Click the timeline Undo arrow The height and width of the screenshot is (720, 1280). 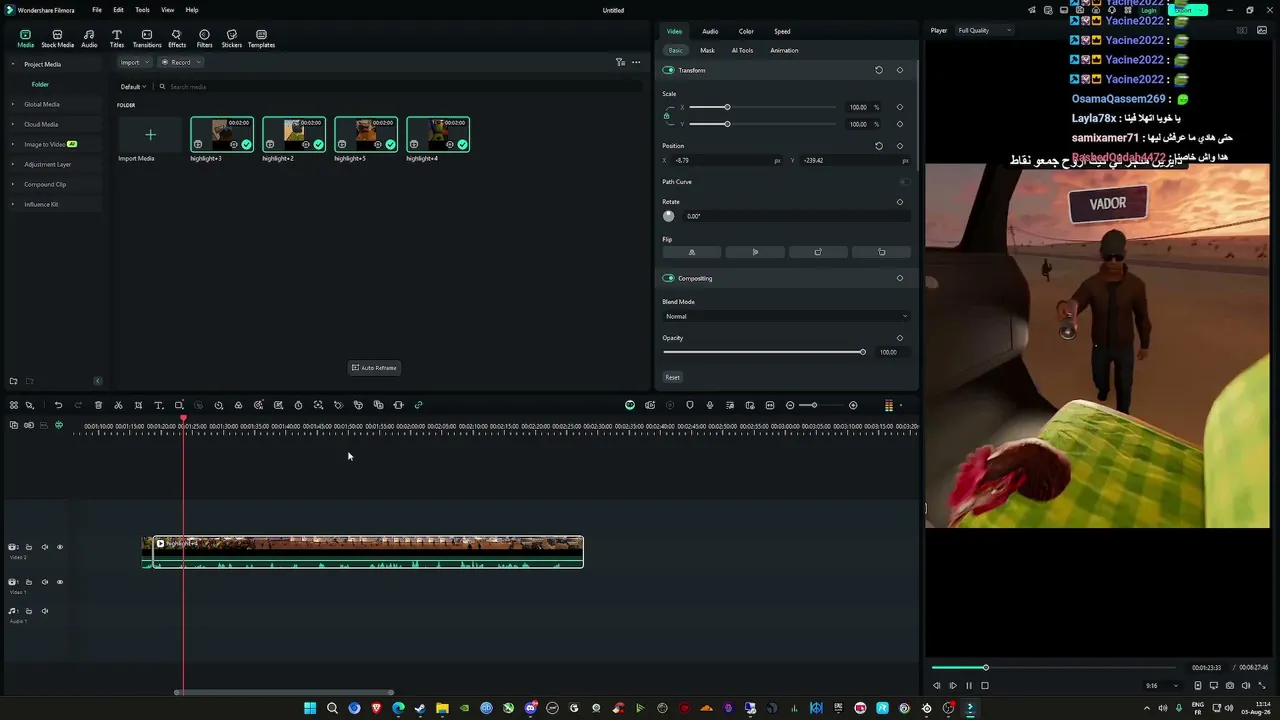click(x=58, y=405)
